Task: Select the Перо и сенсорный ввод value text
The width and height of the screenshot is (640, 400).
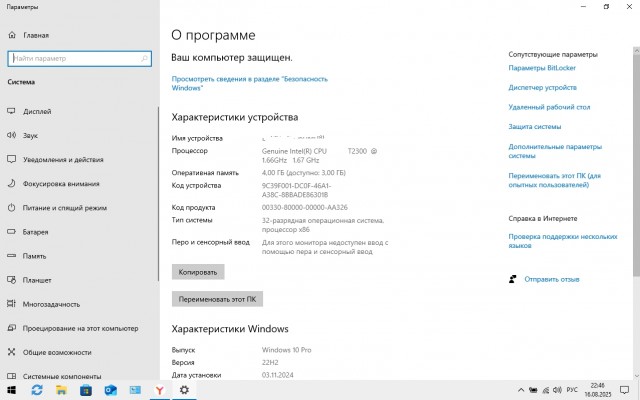Action: tap(325, 247)
